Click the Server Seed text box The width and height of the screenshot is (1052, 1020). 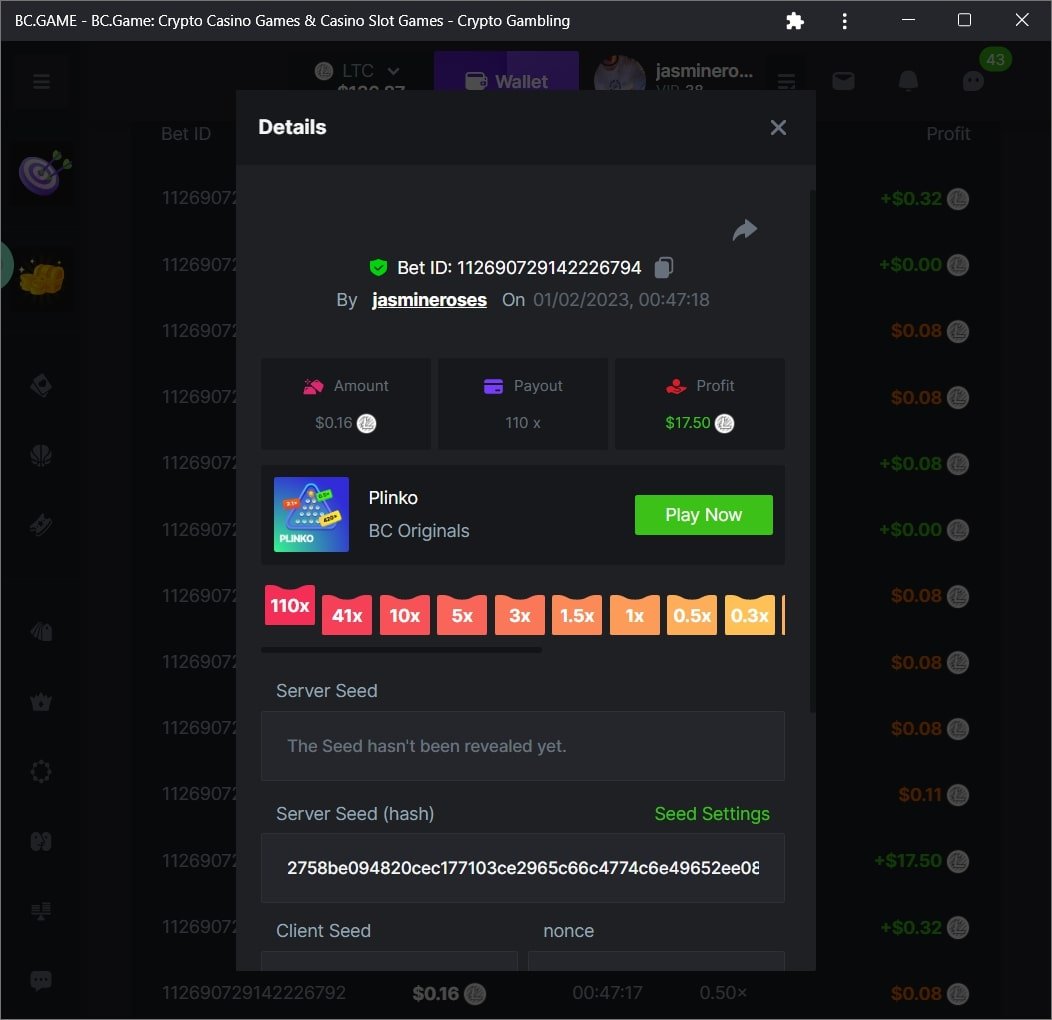(x=522, y=746)
